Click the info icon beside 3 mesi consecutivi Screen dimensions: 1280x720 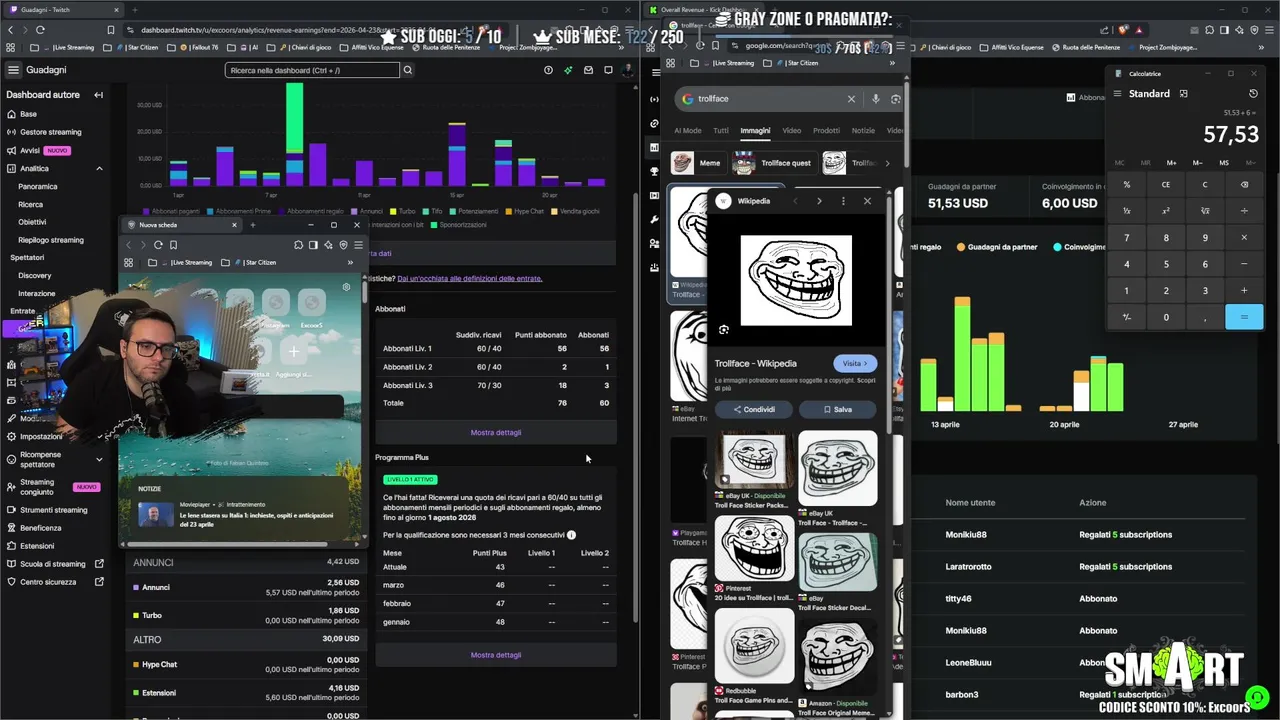[571, 535]
